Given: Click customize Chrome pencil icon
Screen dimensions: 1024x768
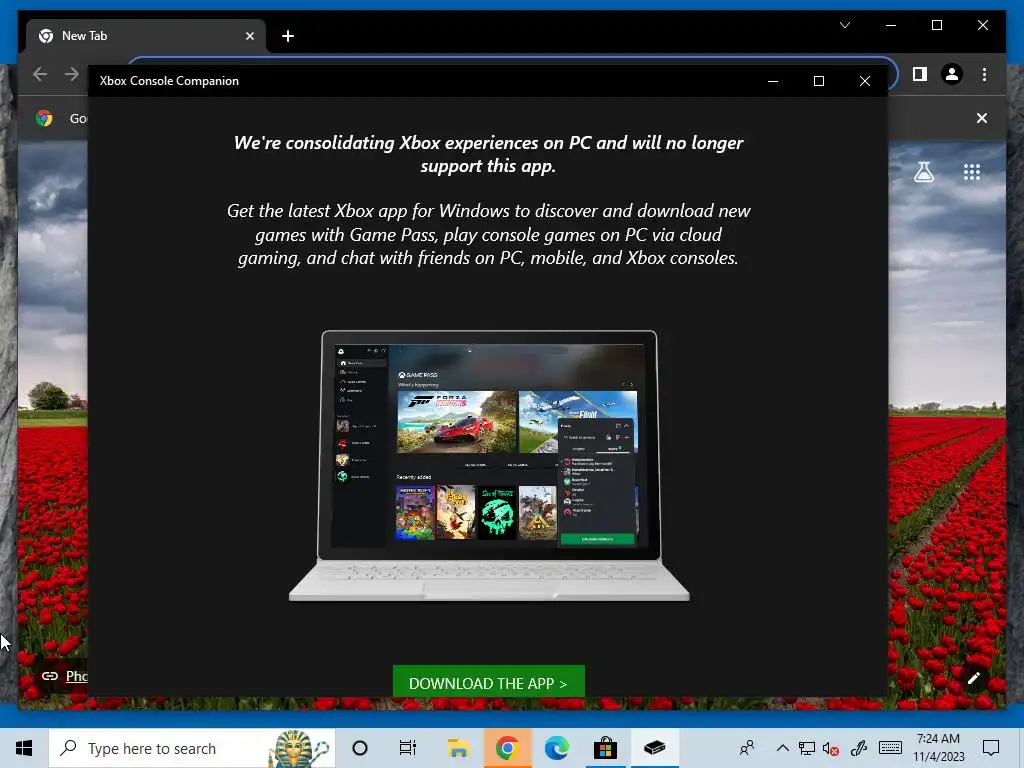Looking at the screenshot, I should pyautogui.click(x=974, y=678).
